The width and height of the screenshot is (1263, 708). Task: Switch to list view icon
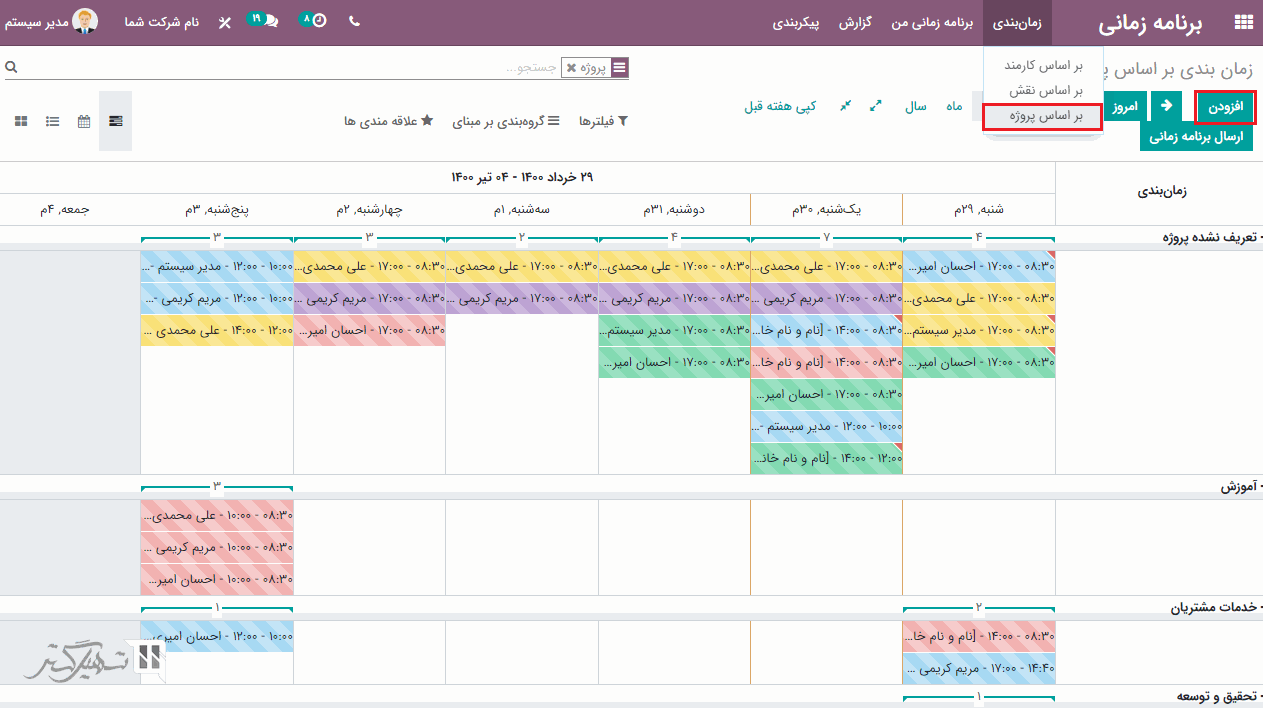[52, 121]
